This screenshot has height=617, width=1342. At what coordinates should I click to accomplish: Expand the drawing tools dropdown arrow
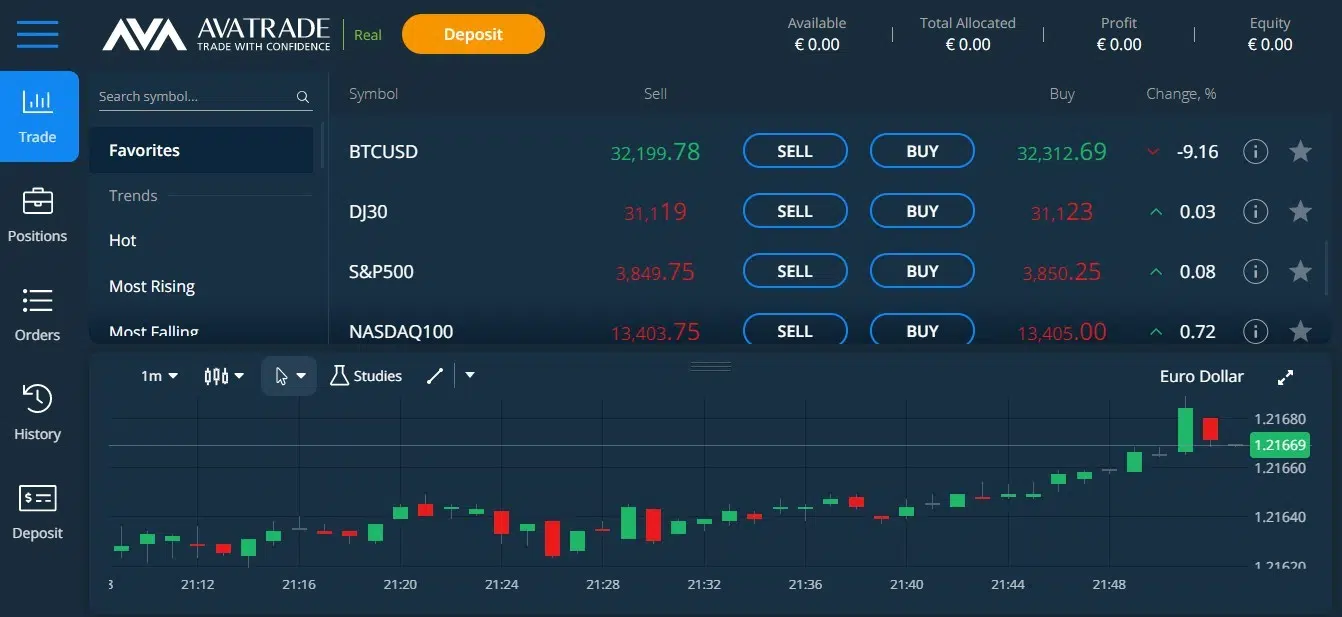click(x=470, y=376)
